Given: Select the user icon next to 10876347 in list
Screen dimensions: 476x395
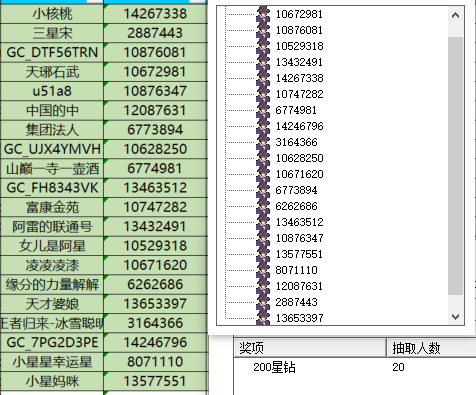Looking at the screenshot, I should click(263, 238).
